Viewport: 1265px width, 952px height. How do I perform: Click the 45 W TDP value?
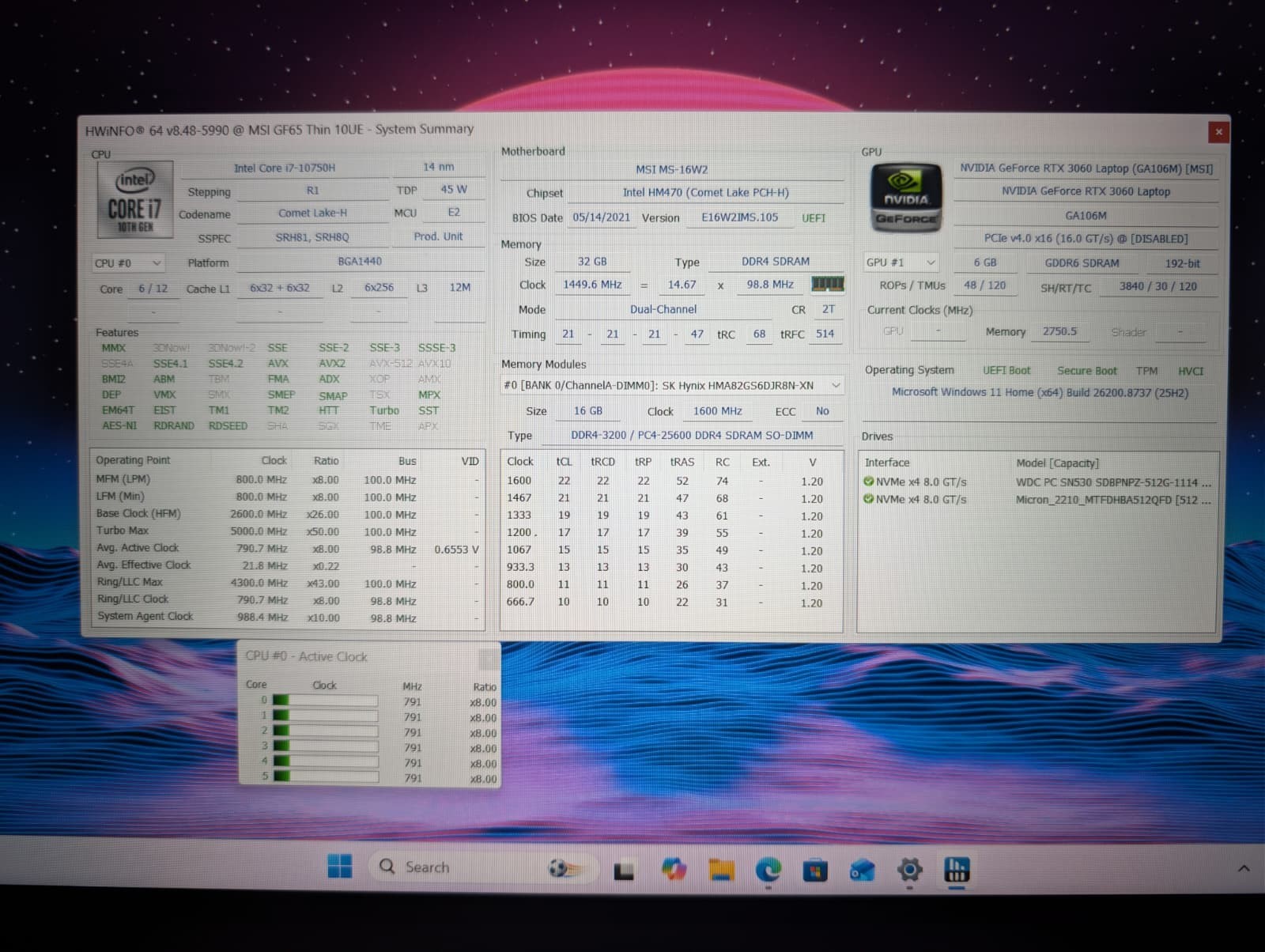tap(454, 190)
